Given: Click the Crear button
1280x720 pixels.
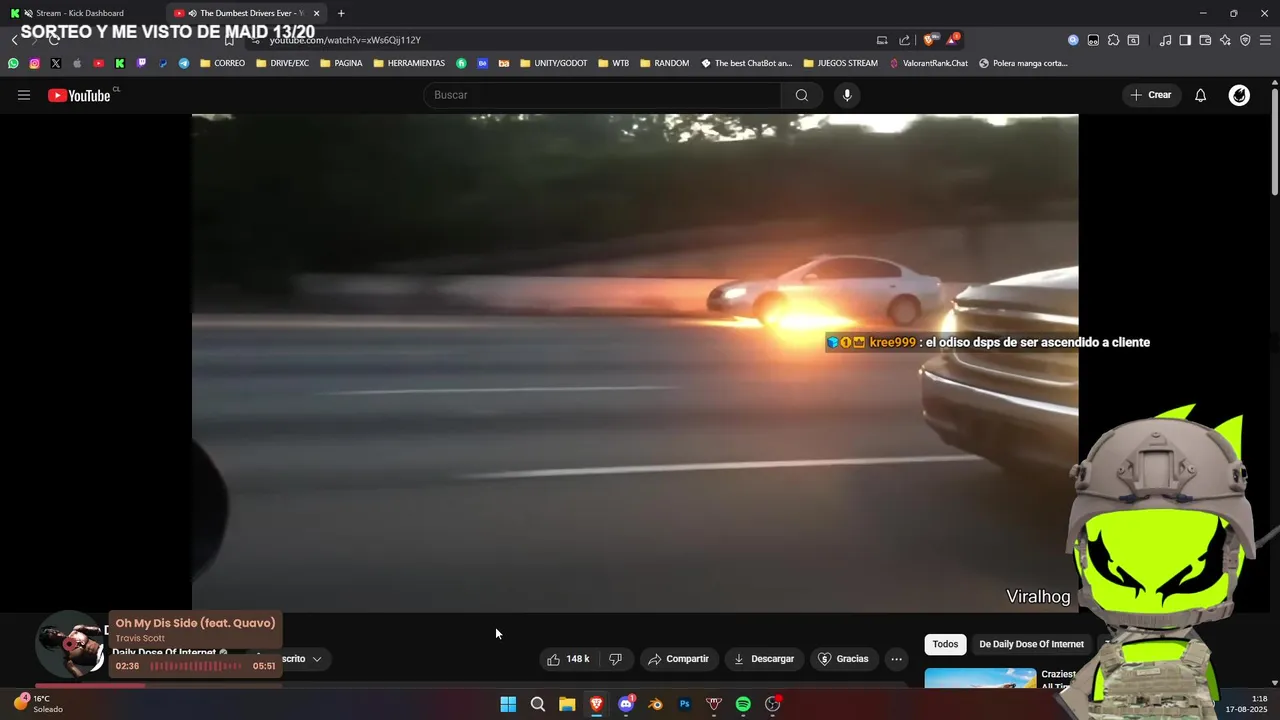Looking at the screenshot, I should click(1150, 95).
